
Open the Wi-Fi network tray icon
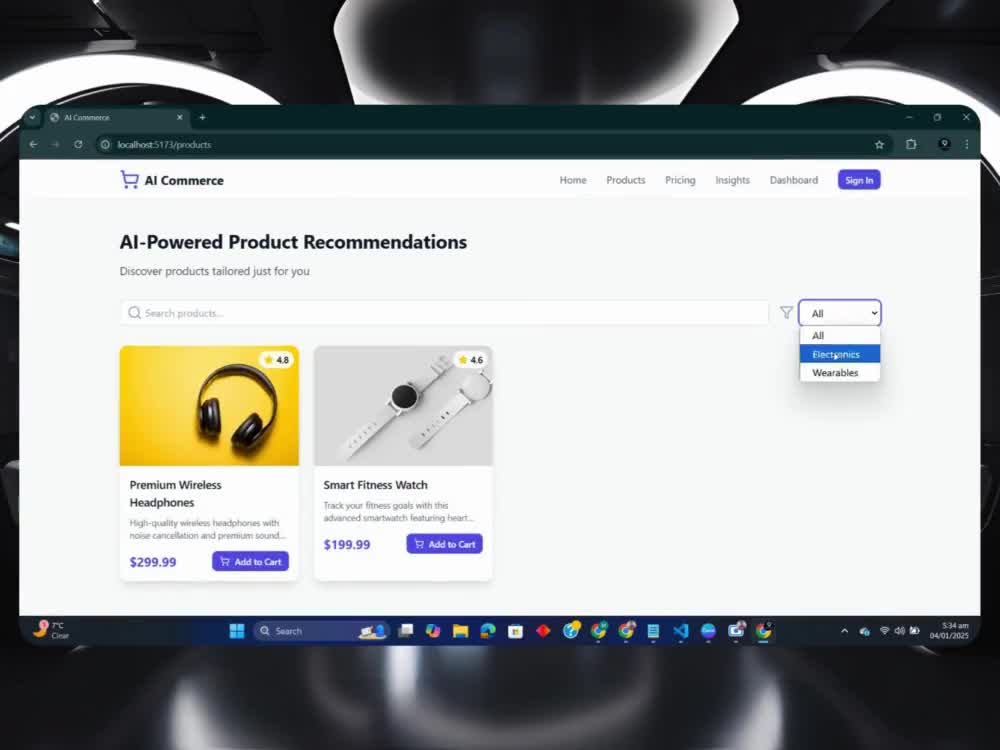click(x=885, y=631)
